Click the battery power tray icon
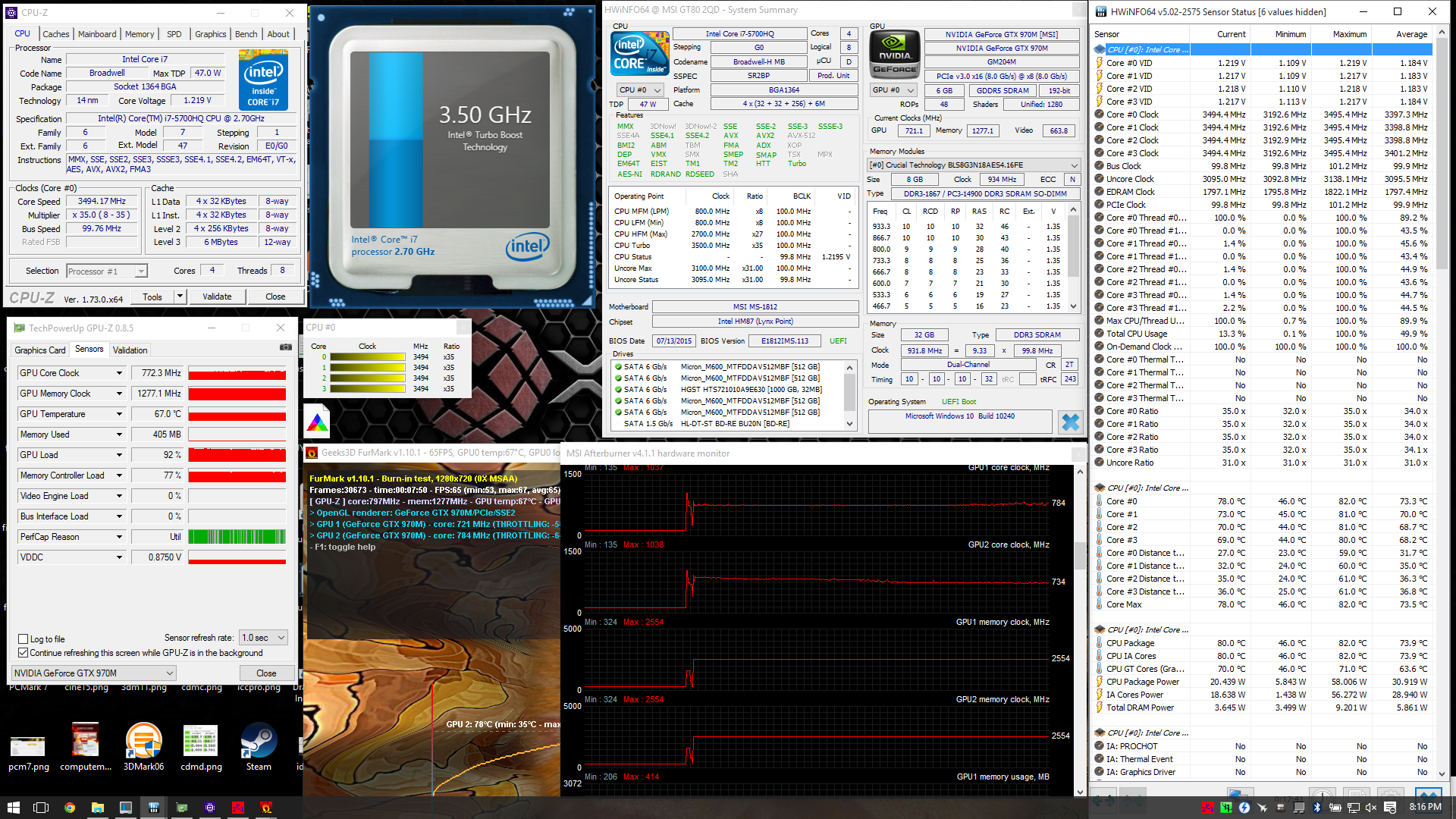Screen dimensions: 1456x819 tap(1335, 807)
